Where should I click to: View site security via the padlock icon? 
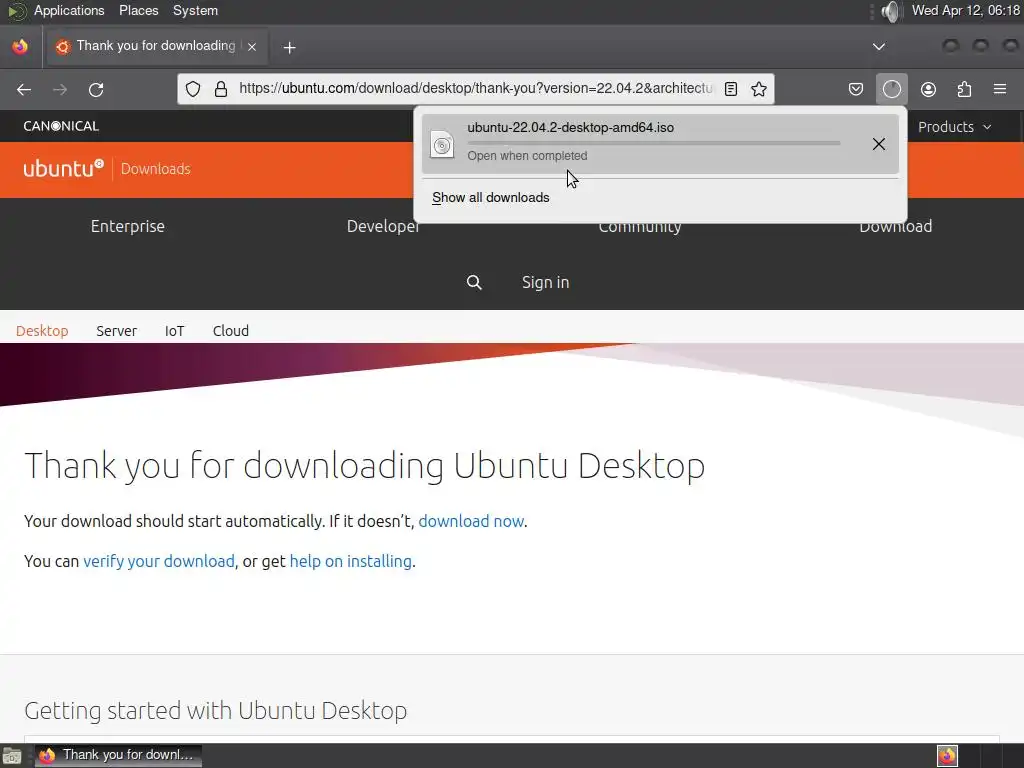221,89
